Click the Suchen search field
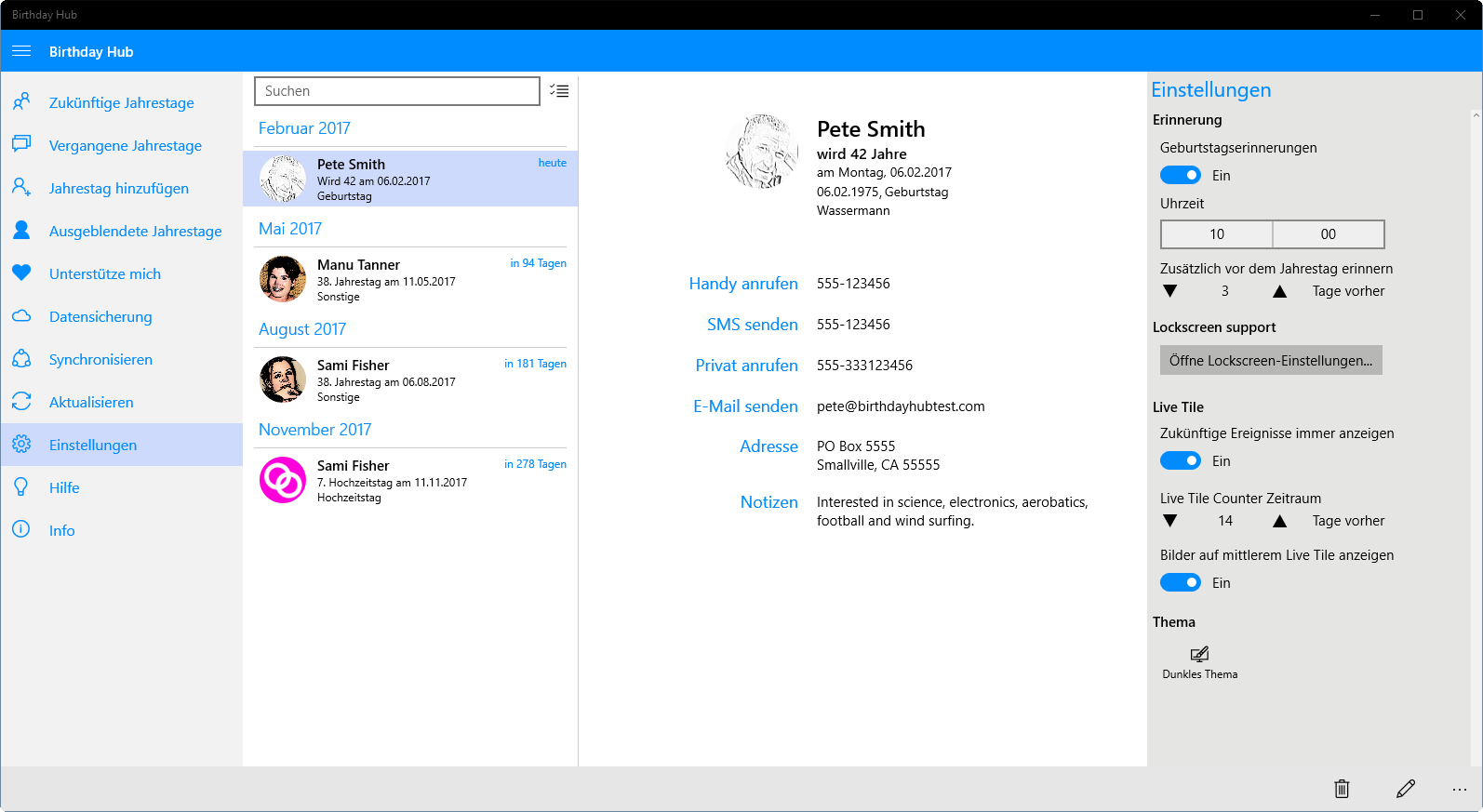This screenshot has width=1483, height=812. coord(397,91)
